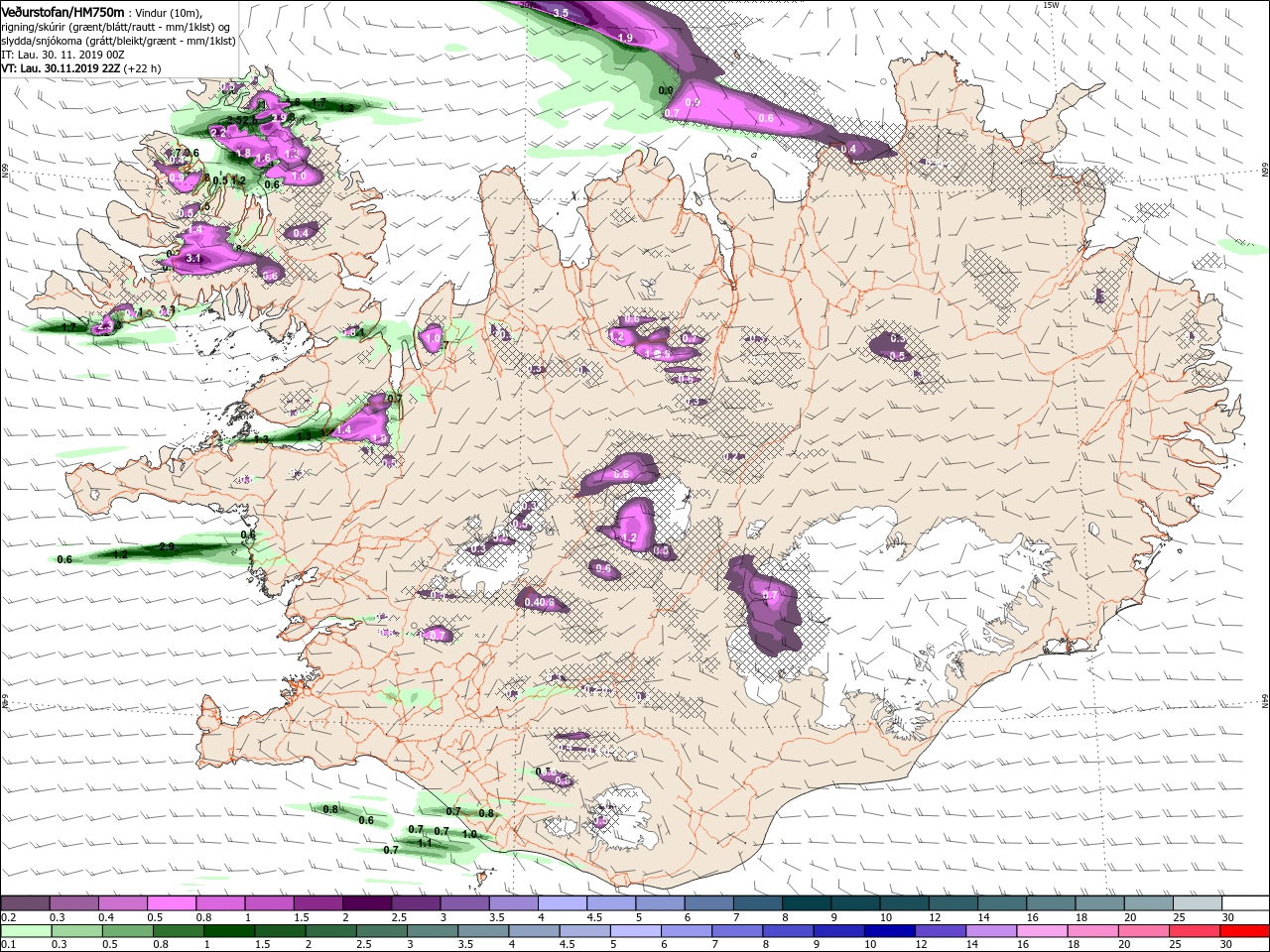Click the 2.5 label in the rain legend row
This screenshot has height=952, width=1270.
[x=363, y=945]
